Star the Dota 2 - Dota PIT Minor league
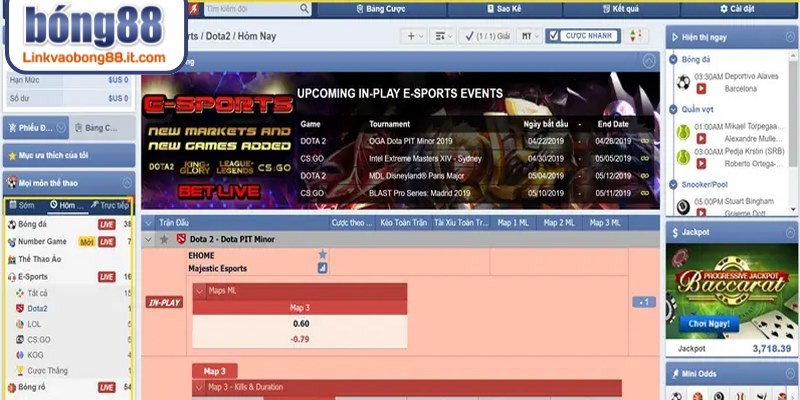The image size is (800, 400). point(163,239)
